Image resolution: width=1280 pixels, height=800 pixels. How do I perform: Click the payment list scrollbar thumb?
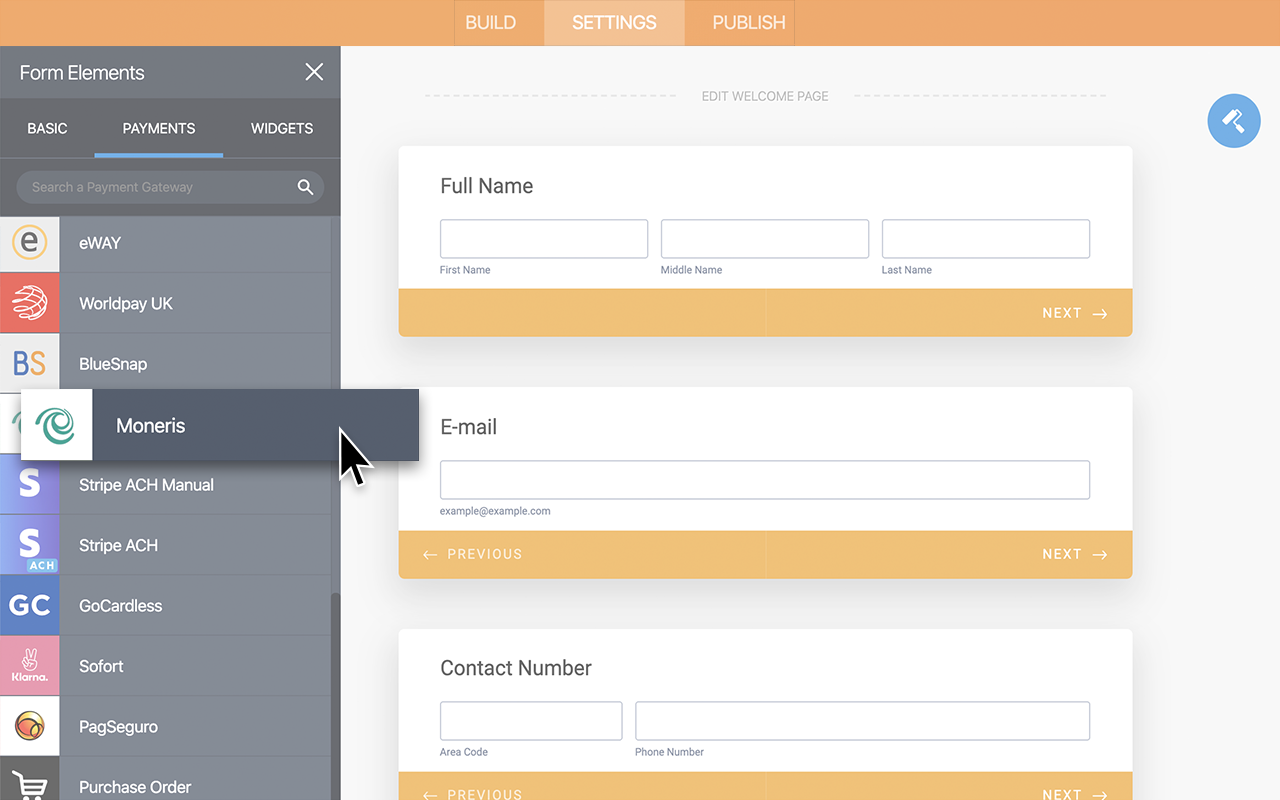pos(336,697)
